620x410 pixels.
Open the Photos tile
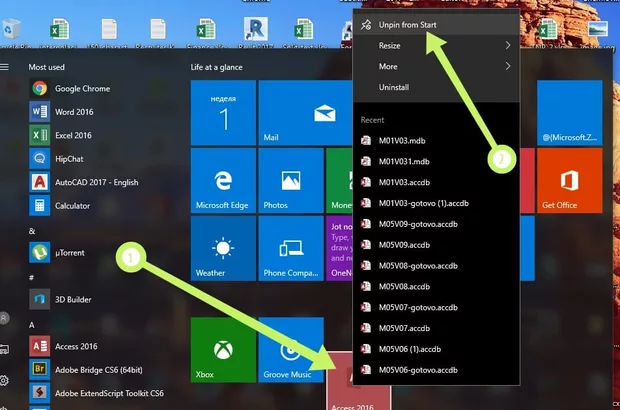point(291,181)
